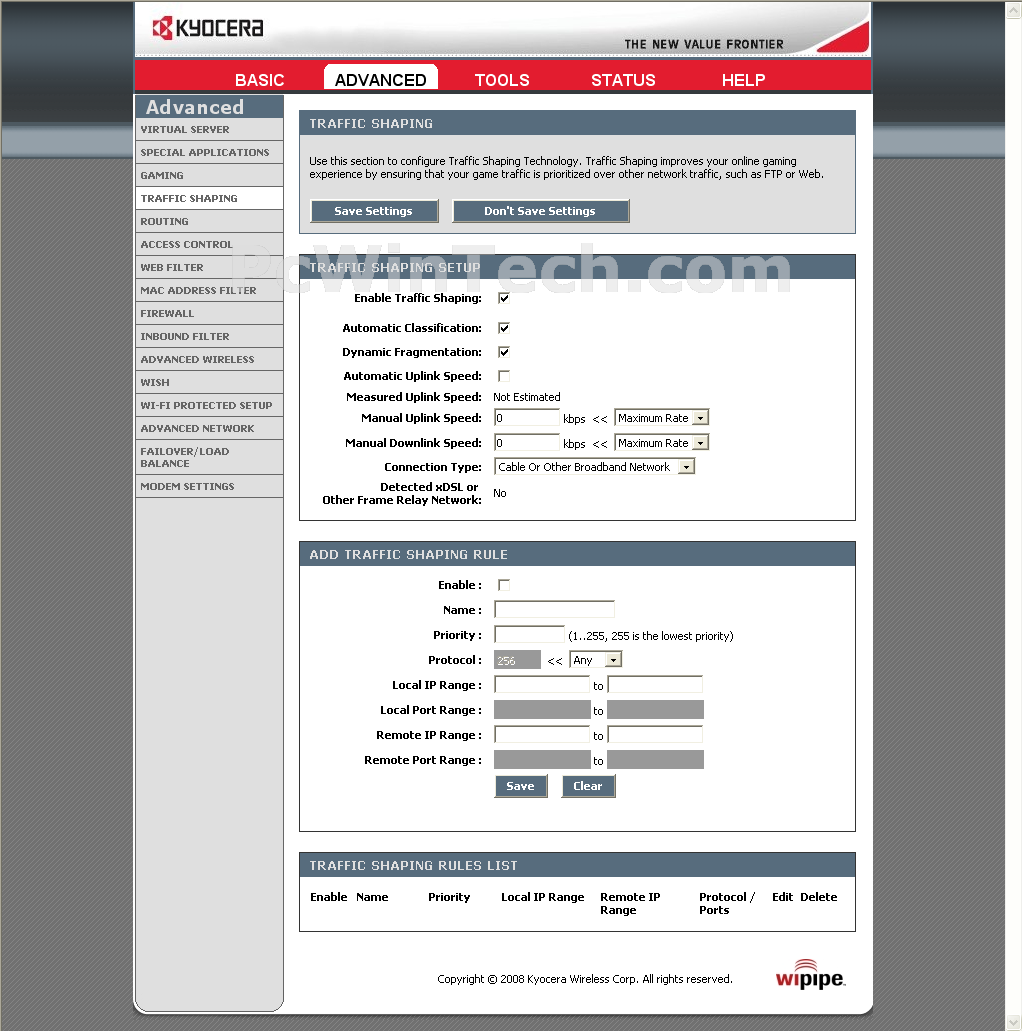Click the Priority column header
The height and width of the screenshot is (1031, 1022).
click(x=449, y=898)
